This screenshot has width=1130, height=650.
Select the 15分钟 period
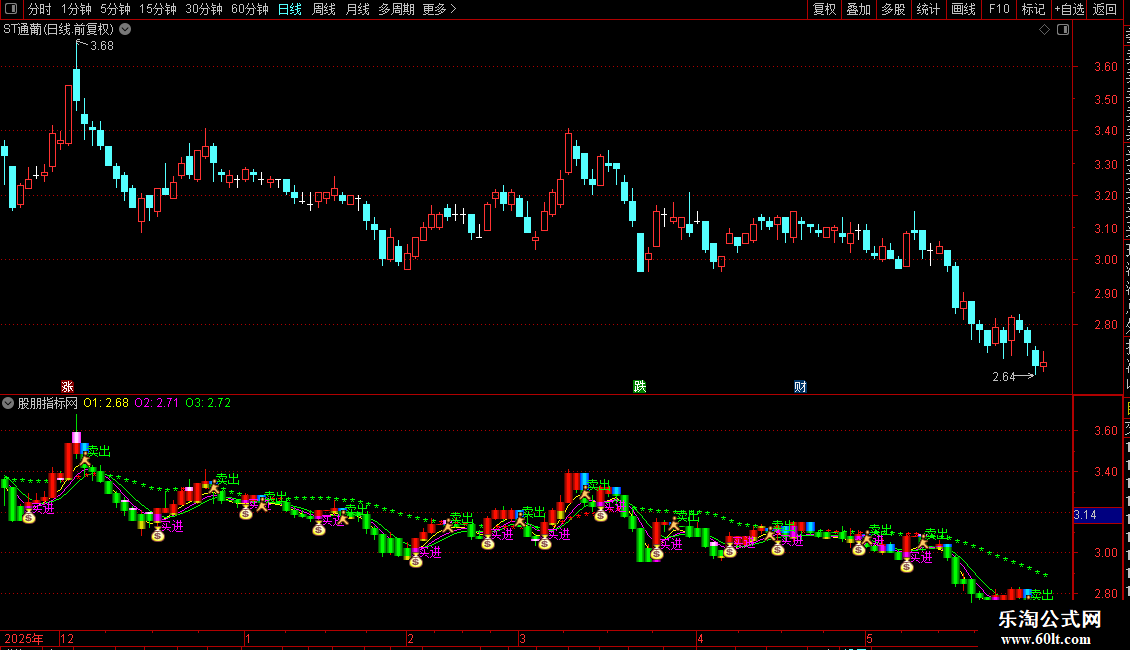point(158,9)
